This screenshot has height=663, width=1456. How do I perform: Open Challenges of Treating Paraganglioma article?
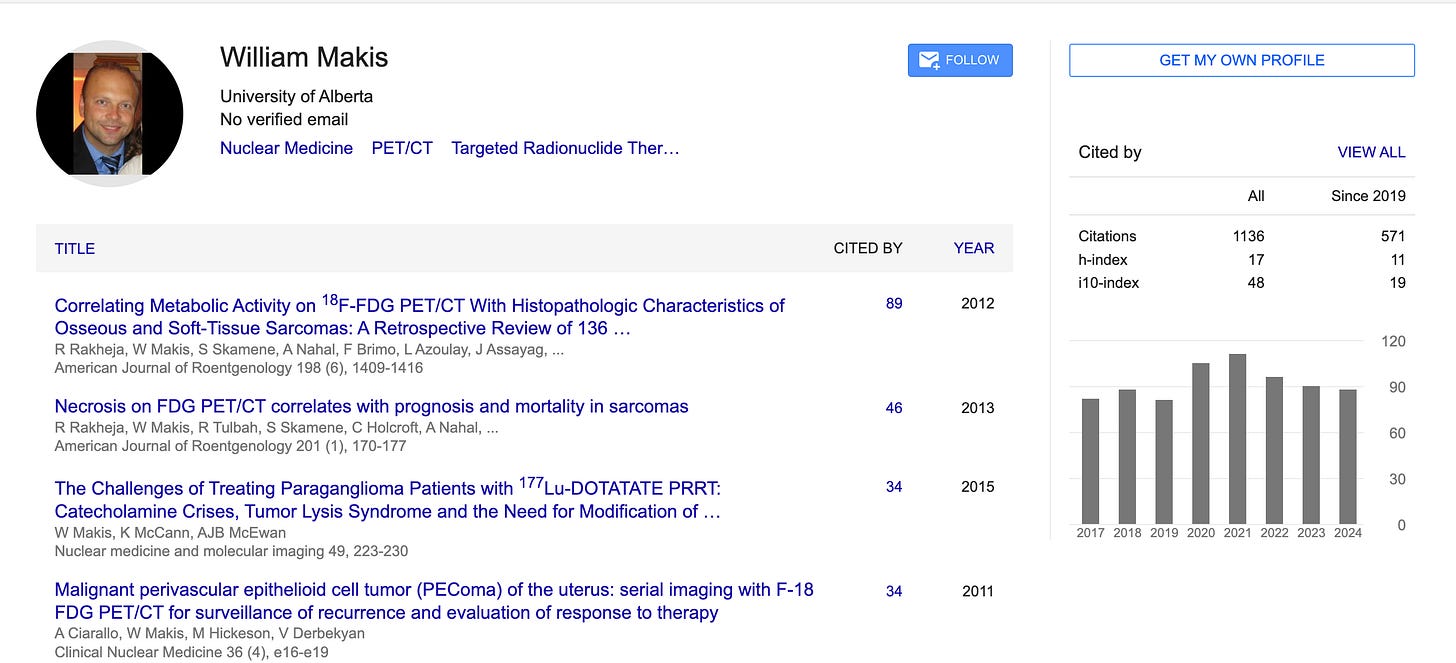point(388,499)
